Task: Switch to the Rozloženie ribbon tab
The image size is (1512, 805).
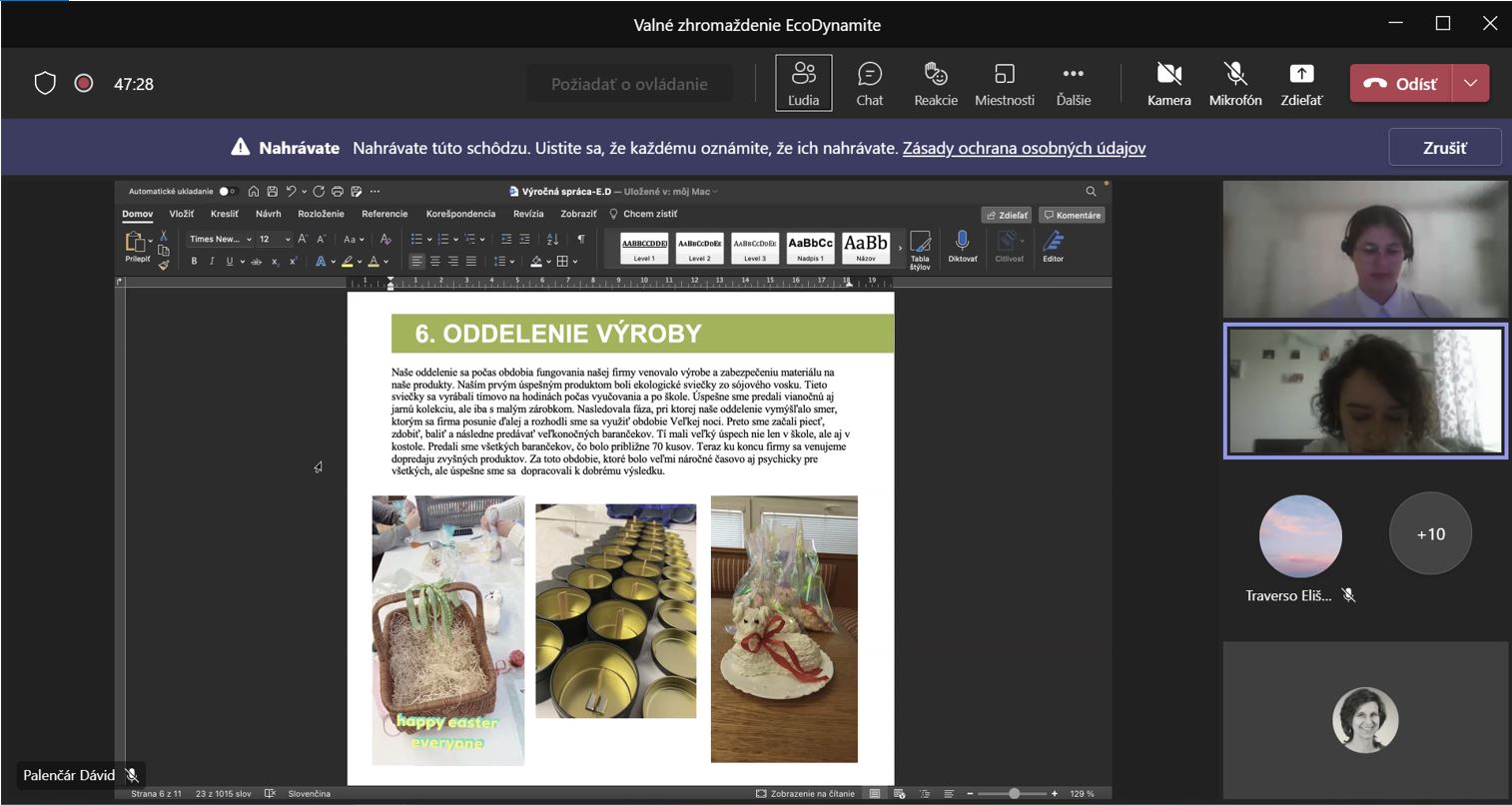Action: click(x=321, y=214)
